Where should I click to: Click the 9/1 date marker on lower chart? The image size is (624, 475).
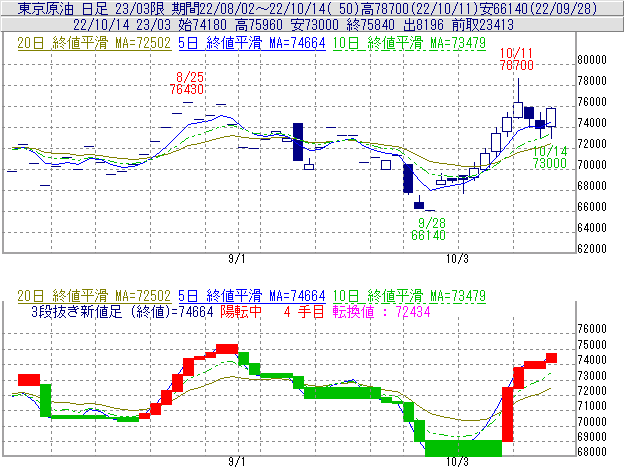[x=236, y=462]
